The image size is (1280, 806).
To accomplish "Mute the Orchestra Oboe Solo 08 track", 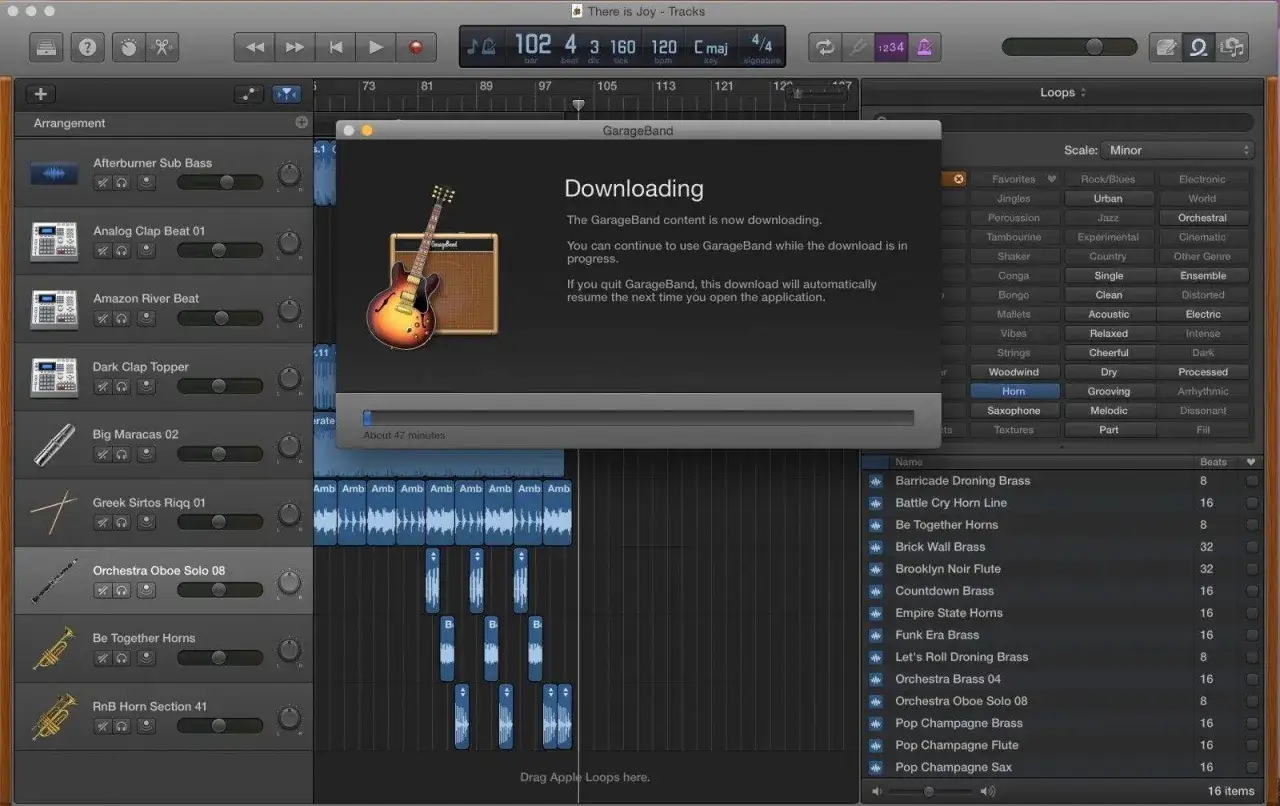I will tap(102, 590).
